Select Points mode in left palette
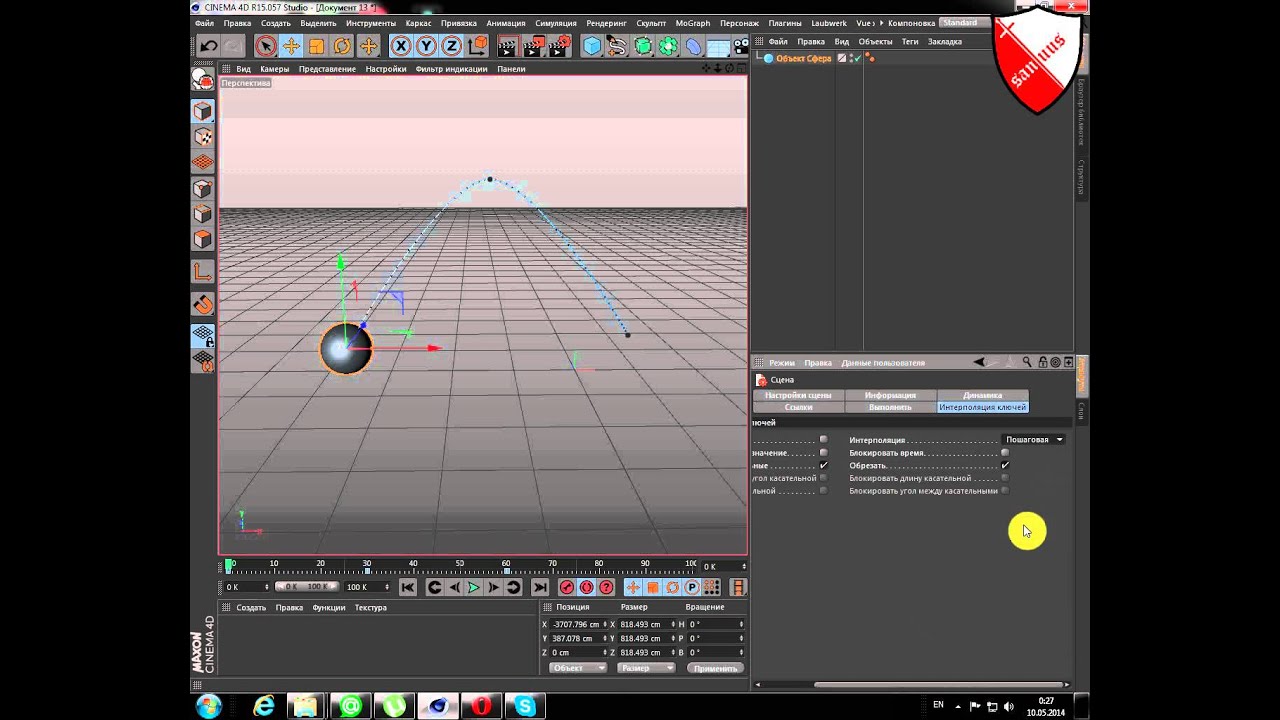 click(203, 189)
